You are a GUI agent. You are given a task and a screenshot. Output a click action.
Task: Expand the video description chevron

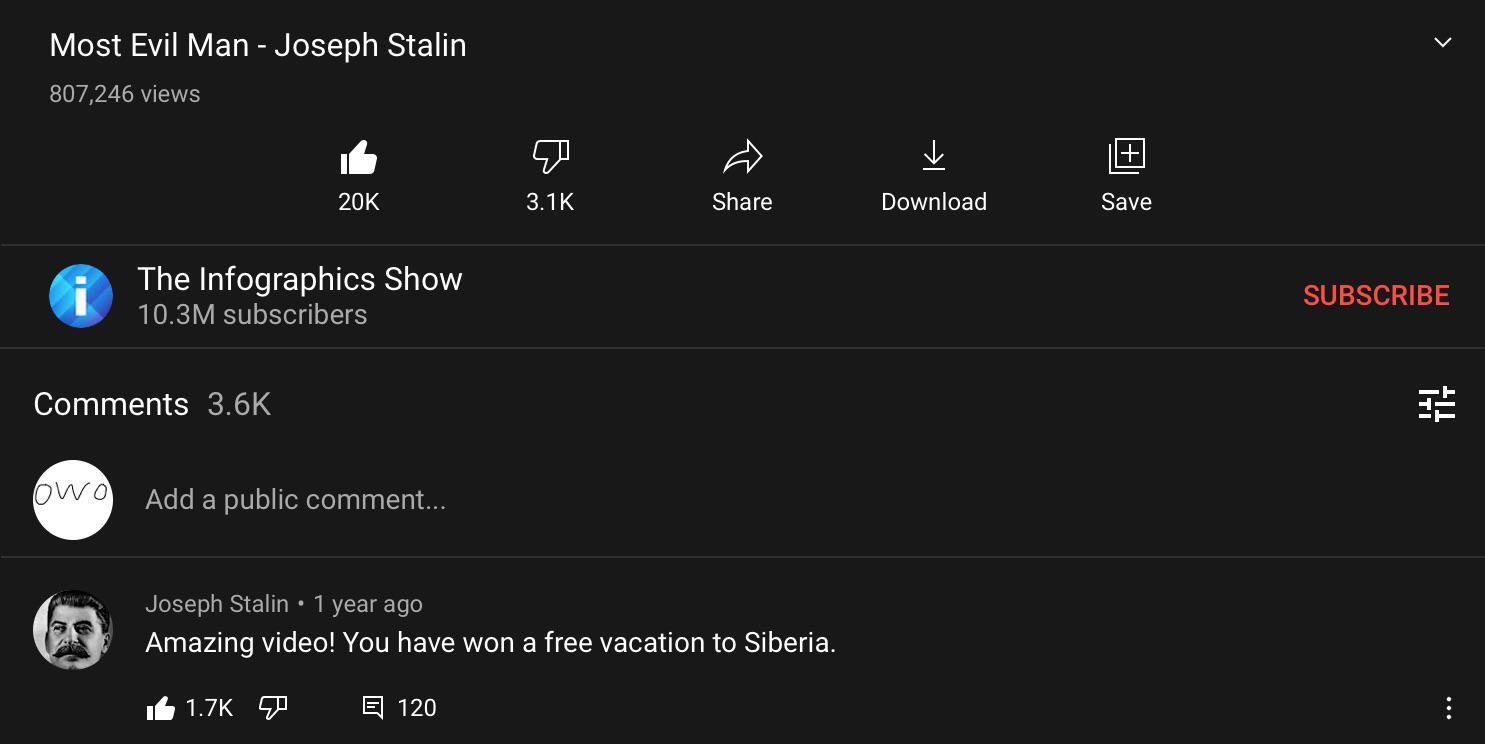(x=1442, y=43)
